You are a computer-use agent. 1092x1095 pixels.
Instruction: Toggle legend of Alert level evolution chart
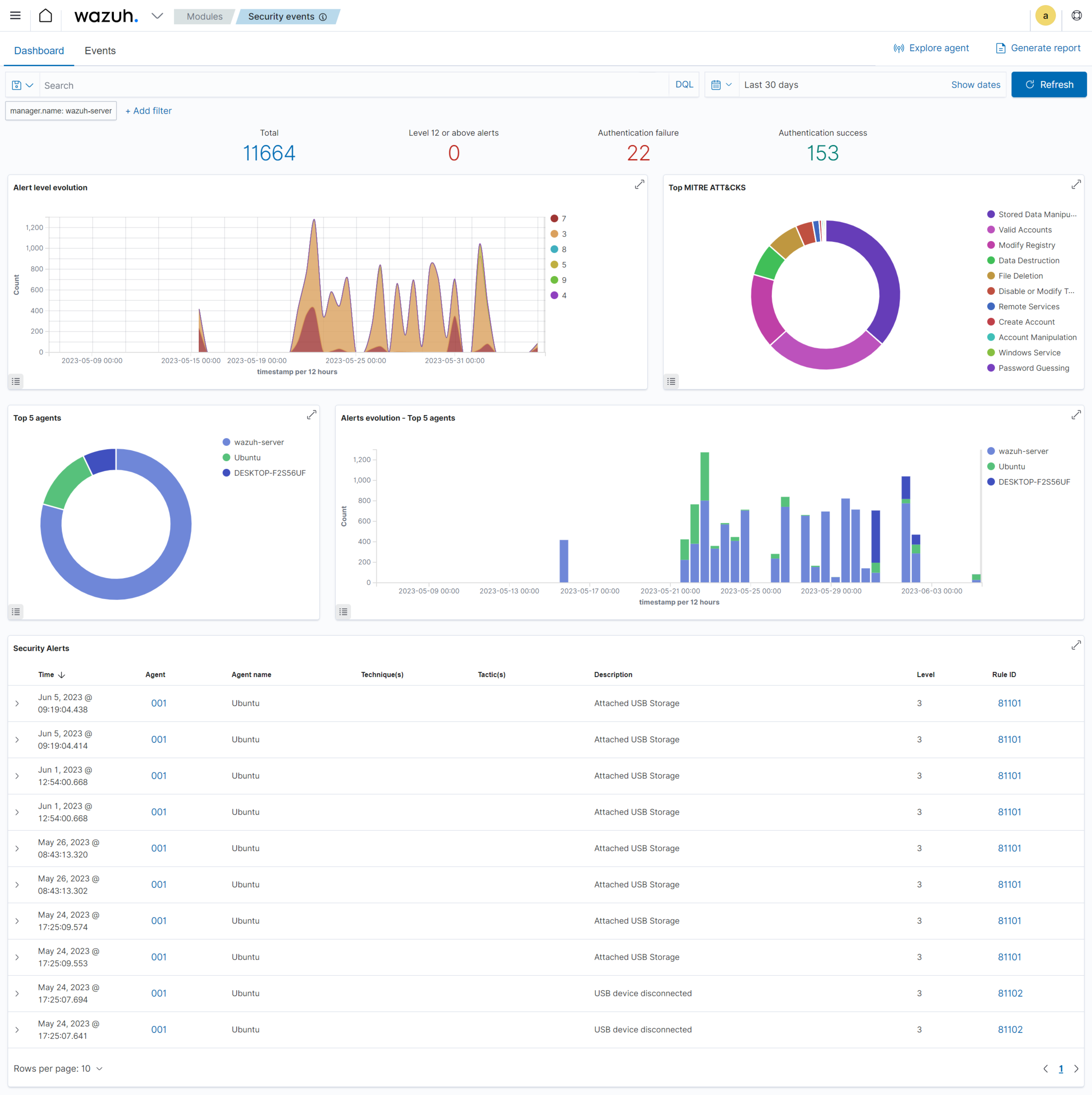(16, 381)
